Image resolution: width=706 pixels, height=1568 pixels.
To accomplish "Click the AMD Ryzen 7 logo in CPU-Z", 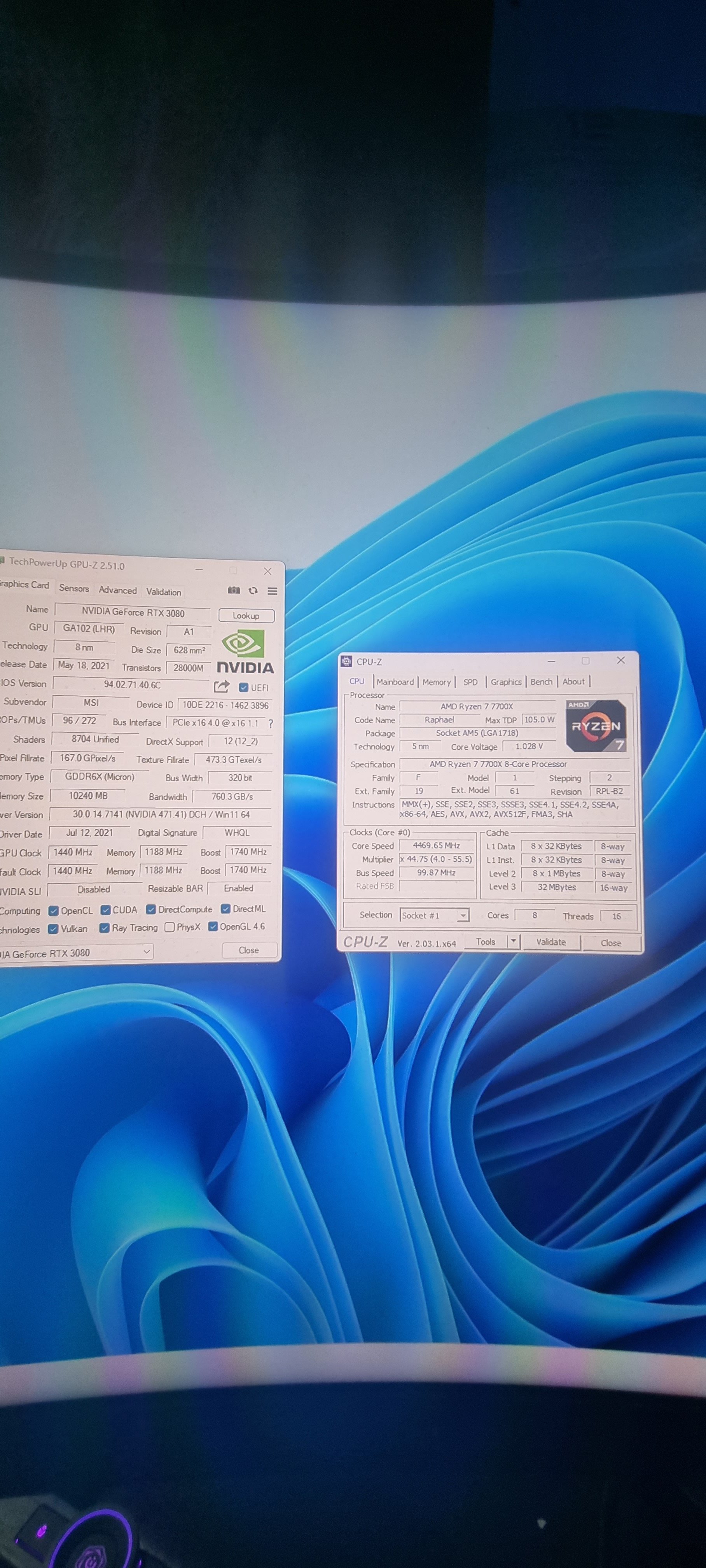I will point(596,726).
